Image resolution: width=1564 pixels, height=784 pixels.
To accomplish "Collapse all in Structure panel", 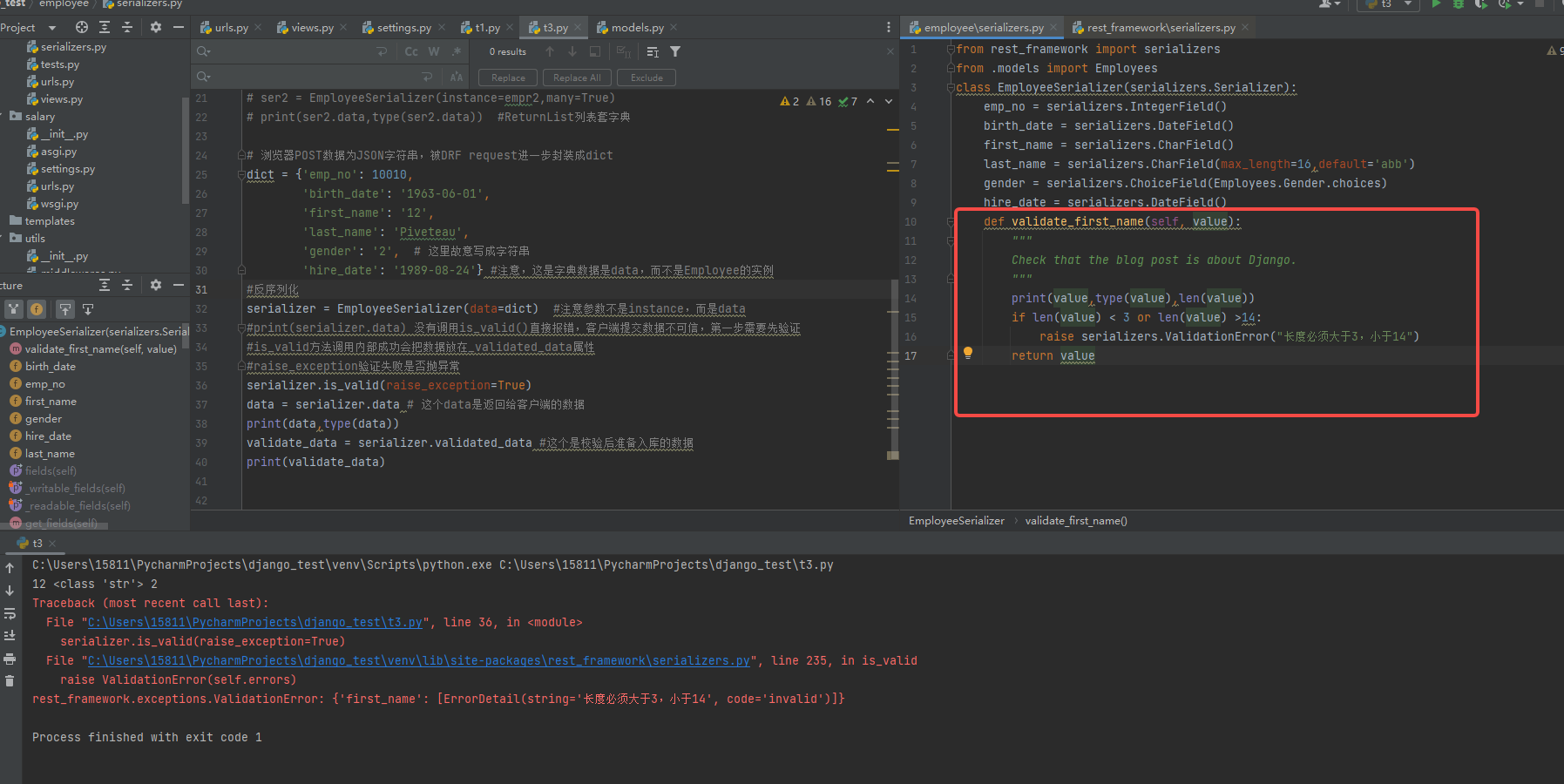I will pos(127,285).
